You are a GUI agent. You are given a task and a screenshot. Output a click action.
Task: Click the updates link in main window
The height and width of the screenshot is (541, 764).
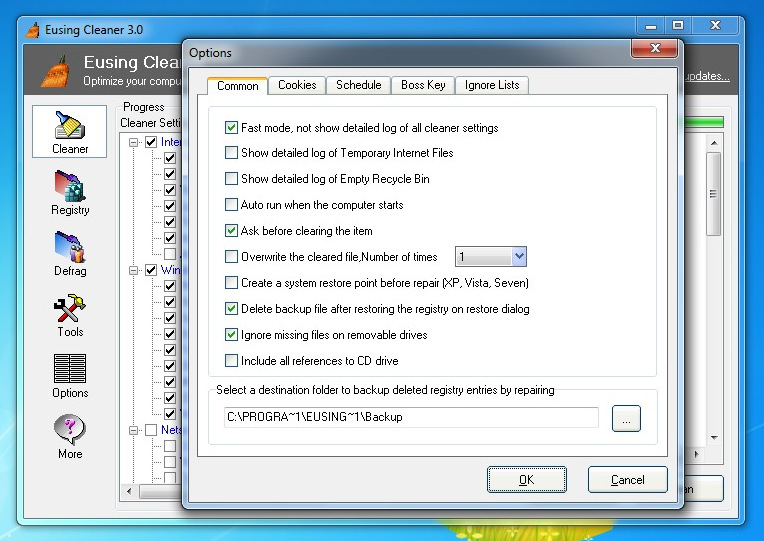[x=707, y=76]
